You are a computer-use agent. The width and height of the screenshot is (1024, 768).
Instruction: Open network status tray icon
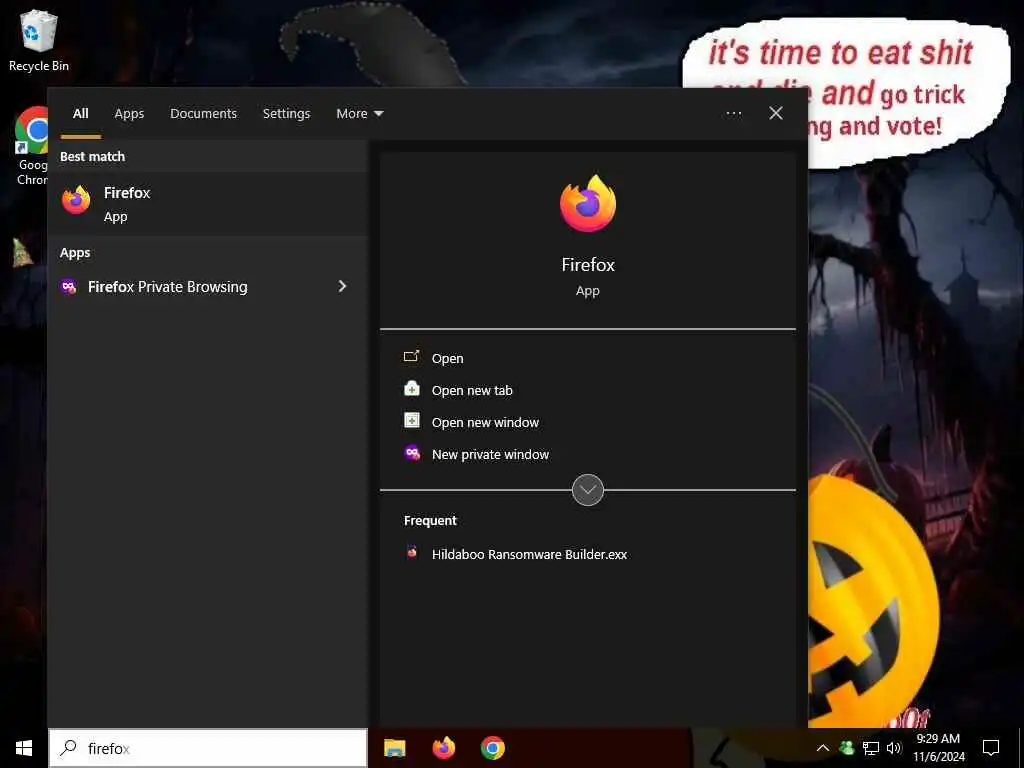pyautogui.click(x=871, y=748)
